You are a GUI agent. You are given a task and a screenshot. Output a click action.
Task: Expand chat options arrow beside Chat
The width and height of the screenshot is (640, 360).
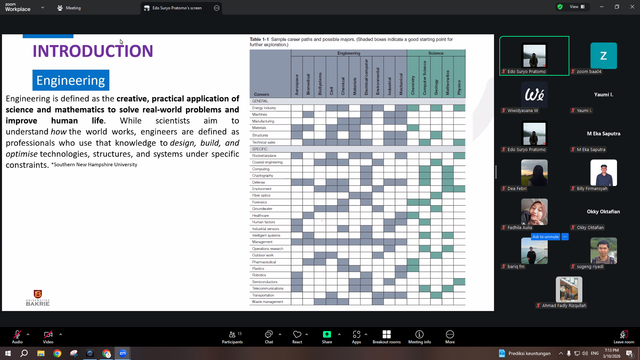click(x=280, y=334)
